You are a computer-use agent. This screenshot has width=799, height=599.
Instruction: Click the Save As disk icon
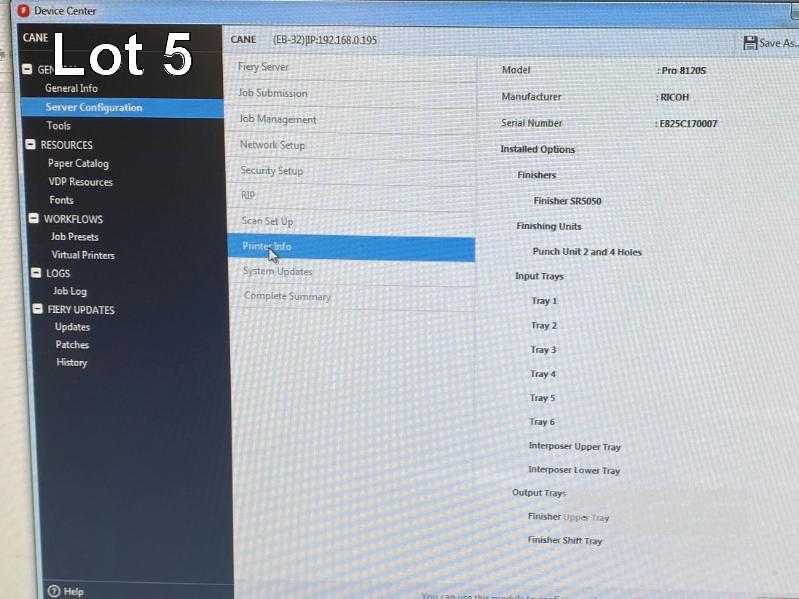tap(750, 43)
